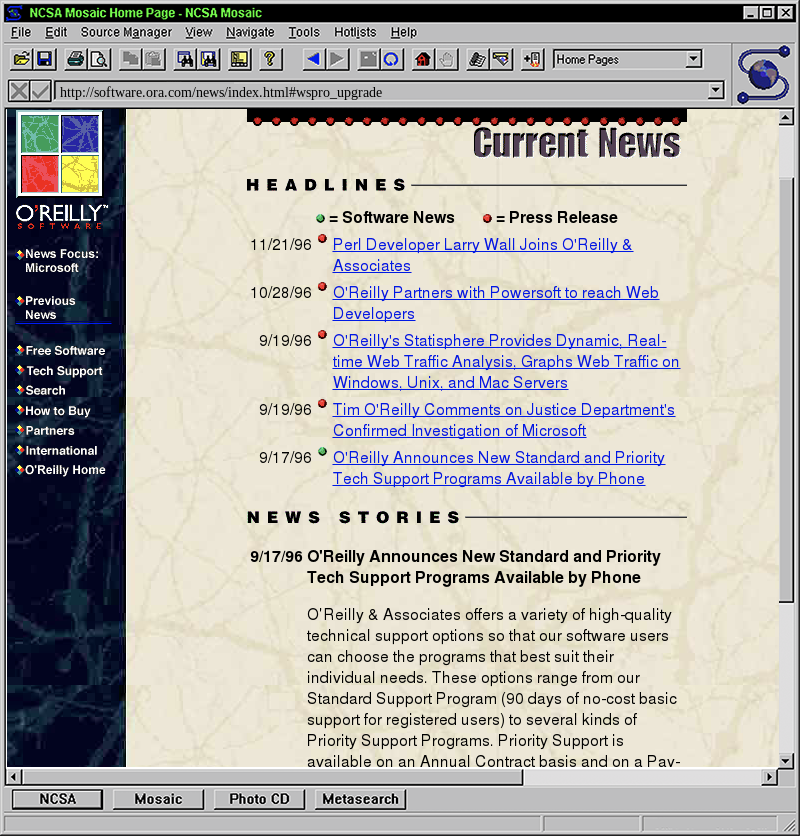Viewport: 800px width, 836px height.
Task: Click the vertical scrollbar down arrow
Action: click(785, 759)
